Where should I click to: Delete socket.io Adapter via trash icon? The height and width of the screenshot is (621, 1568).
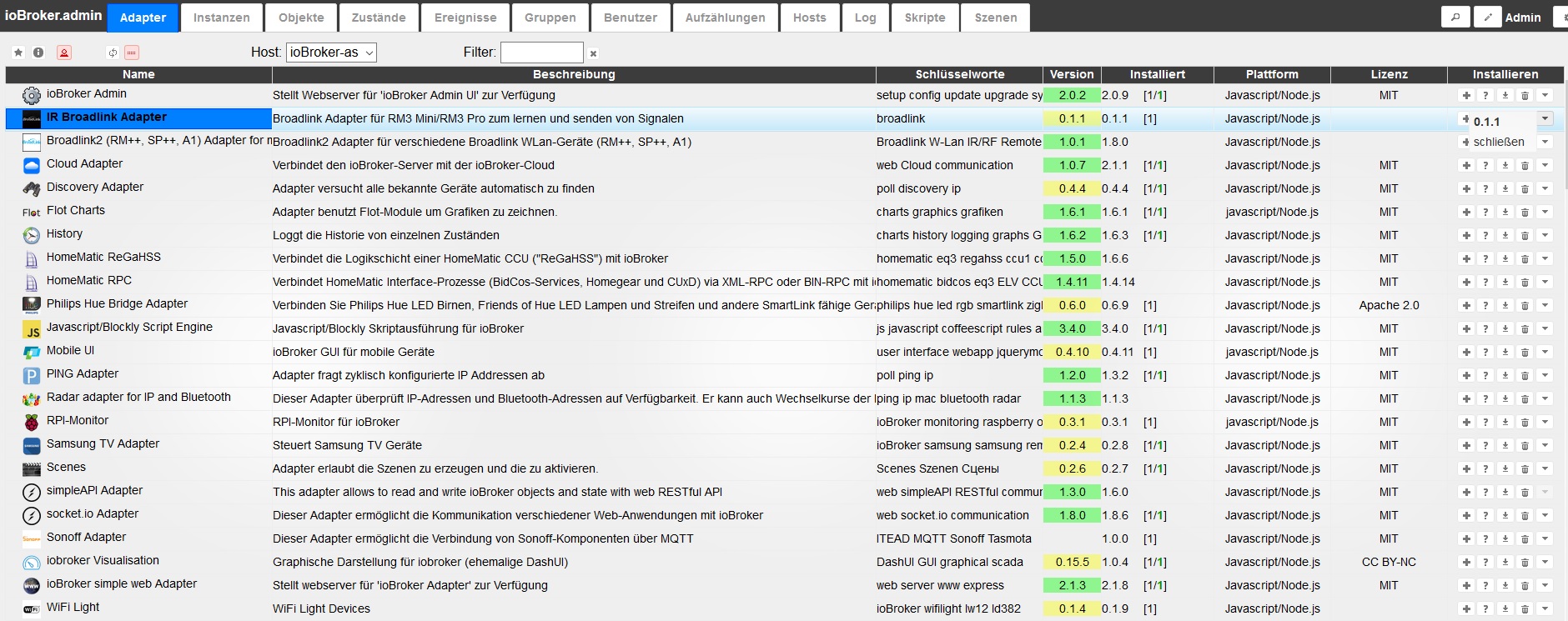pyautogui.click(x=1525, y=516)
